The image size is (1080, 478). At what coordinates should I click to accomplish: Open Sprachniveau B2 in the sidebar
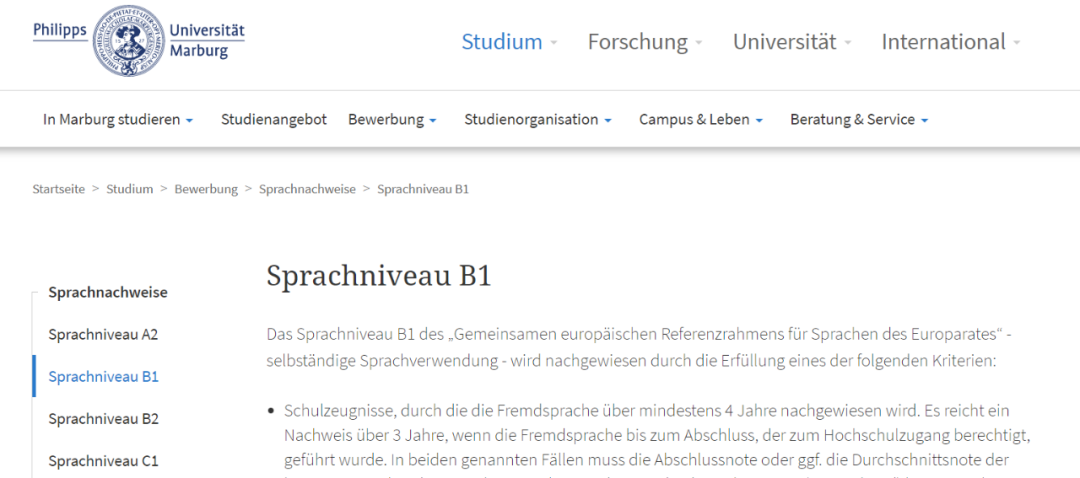pyautogui.click(x=103, y=419)
